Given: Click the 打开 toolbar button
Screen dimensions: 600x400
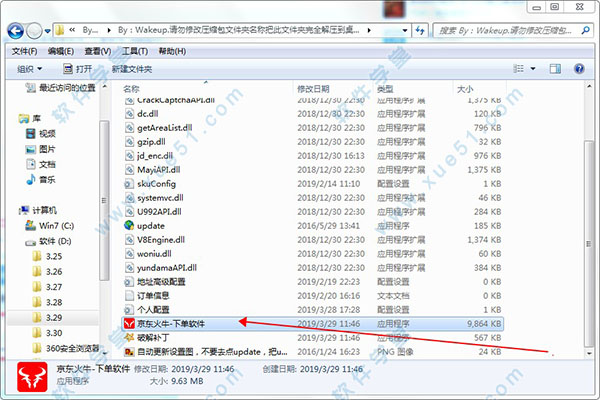Looking at the screenshot, I should pyautogui.click(x=78, y=69).
